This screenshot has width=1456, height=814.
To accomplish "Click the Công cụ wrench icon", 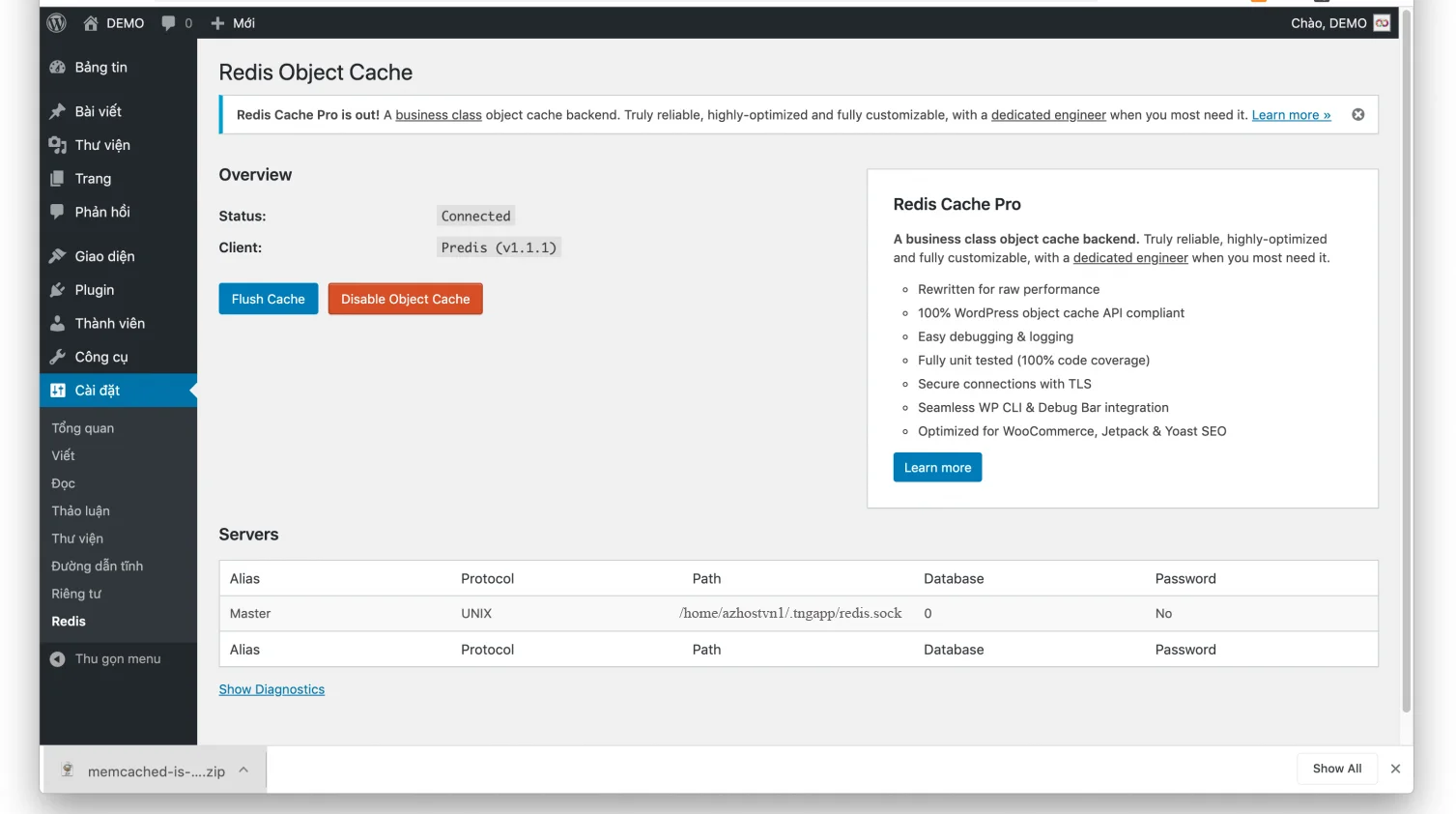I will [x=58, y=357].
